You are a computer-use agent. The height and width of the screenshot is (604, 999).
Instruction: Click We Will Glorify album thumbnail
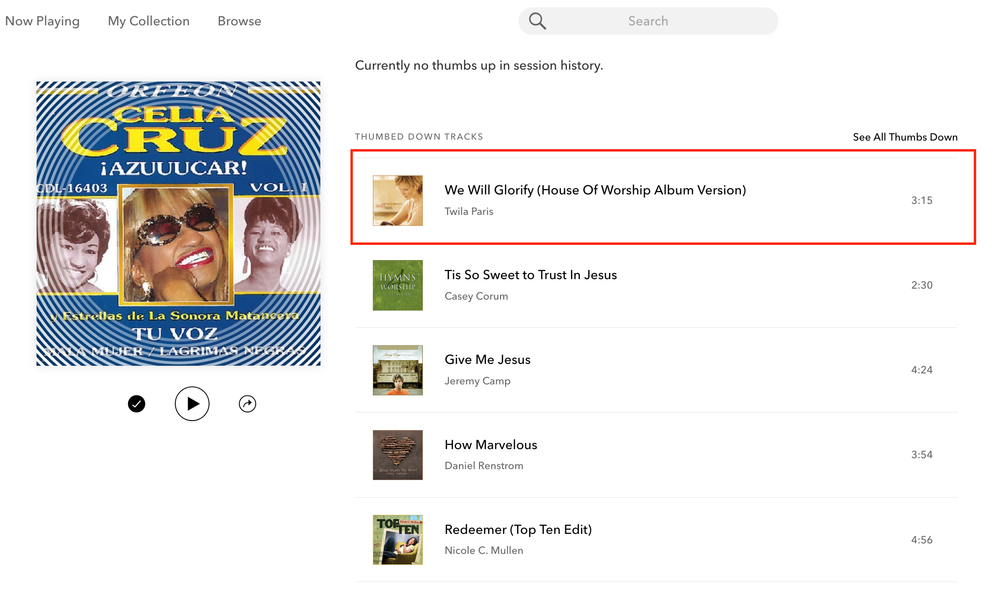click(398, 200)
